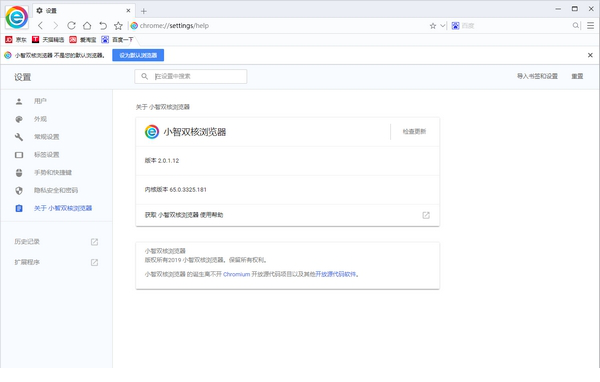
Task: Click the shield icon in sidebar
Action: 19,190
